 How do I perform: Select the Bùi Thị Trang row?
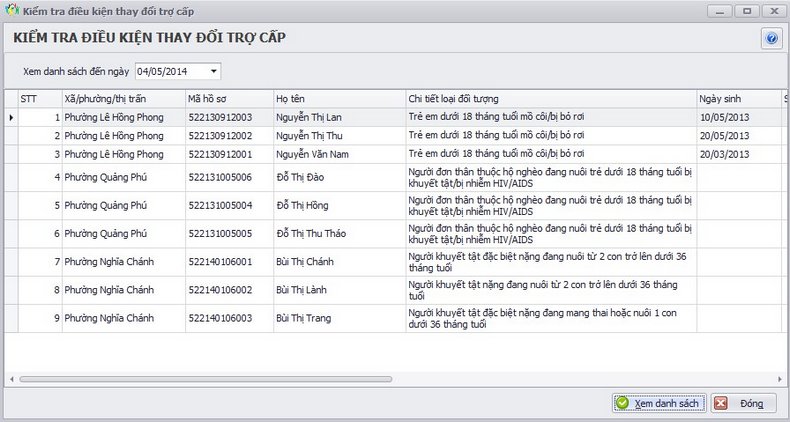pyautogui.click(x=393, y=318)
